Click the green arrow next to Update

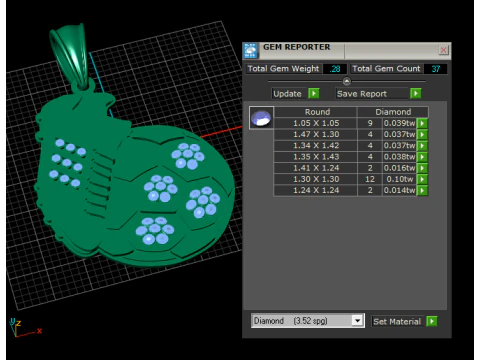coord(314,93)
